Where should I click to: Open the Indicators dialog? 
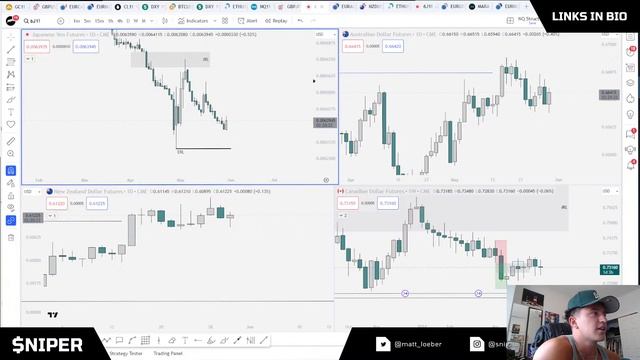tap(193, 21)
